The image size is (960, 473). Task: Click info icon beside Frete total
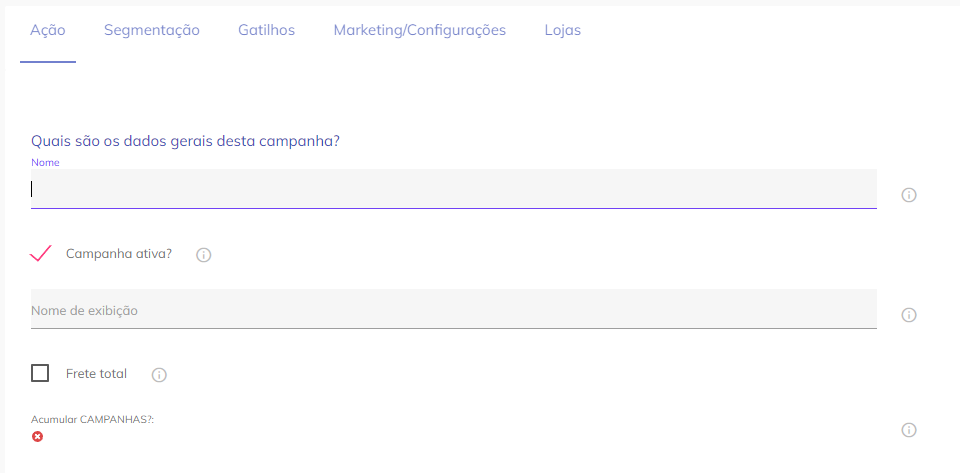click(159, 375)
